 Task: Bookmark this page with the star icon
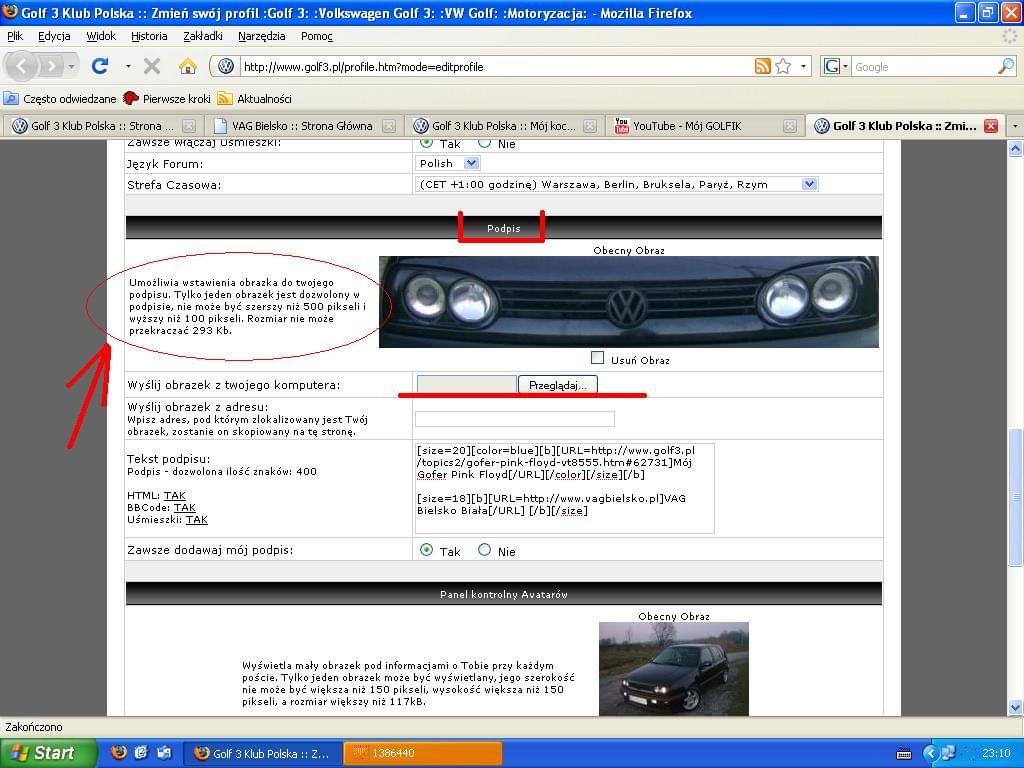(783, 66)
